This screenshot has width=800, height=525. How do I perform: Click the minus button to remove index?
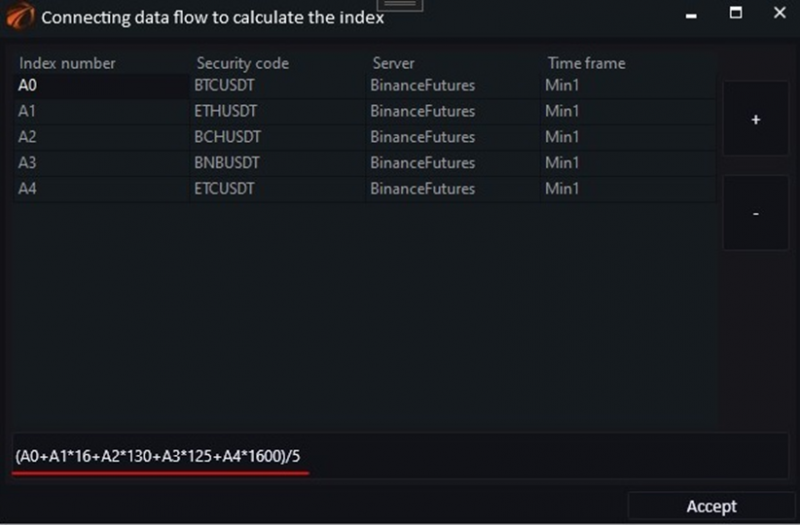756,213
